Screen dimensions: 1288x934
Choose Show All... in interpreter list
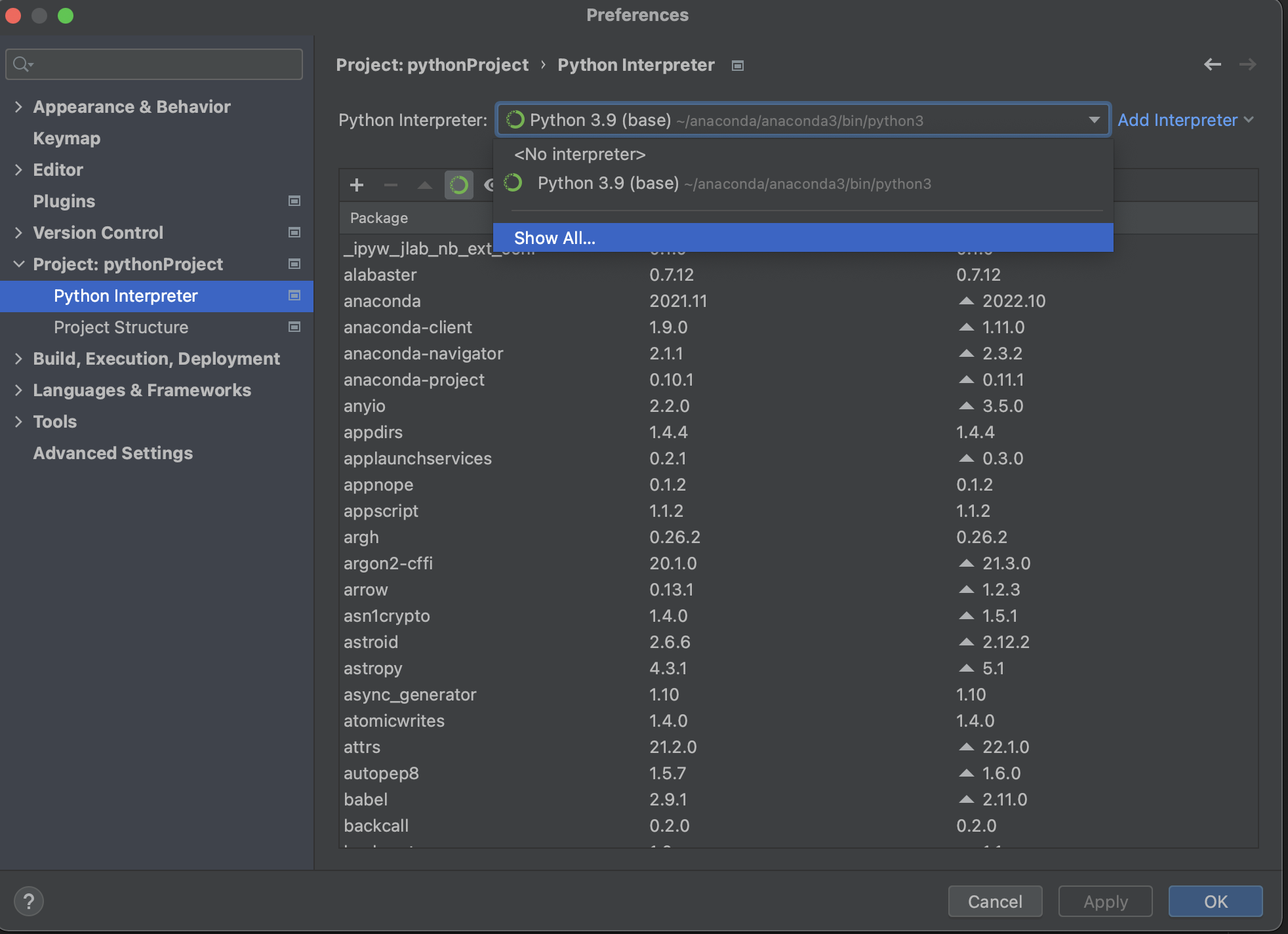click(x=803, y=237)
